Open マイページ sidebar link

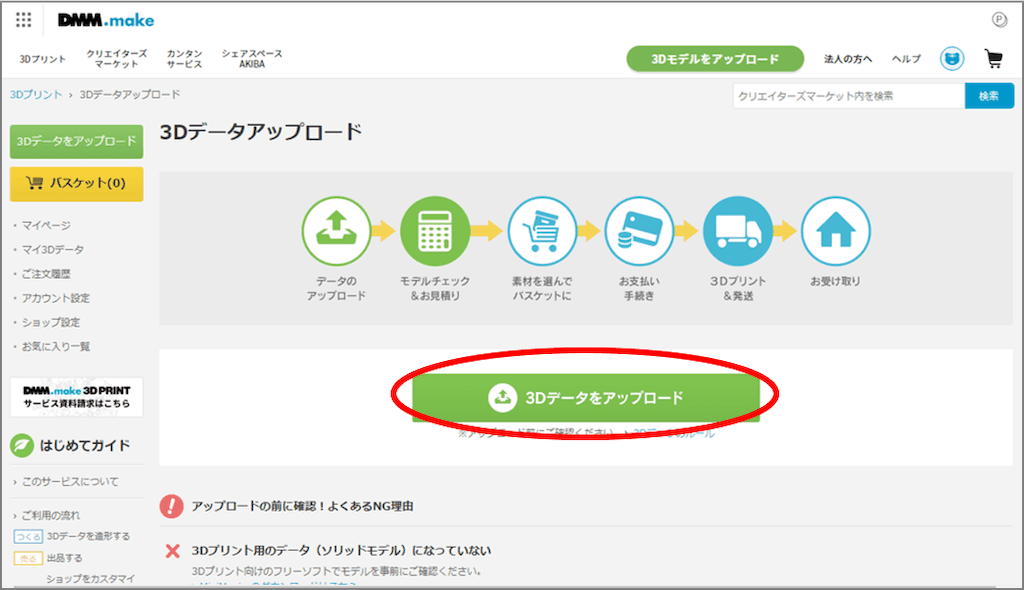click(x=46, y=225)
